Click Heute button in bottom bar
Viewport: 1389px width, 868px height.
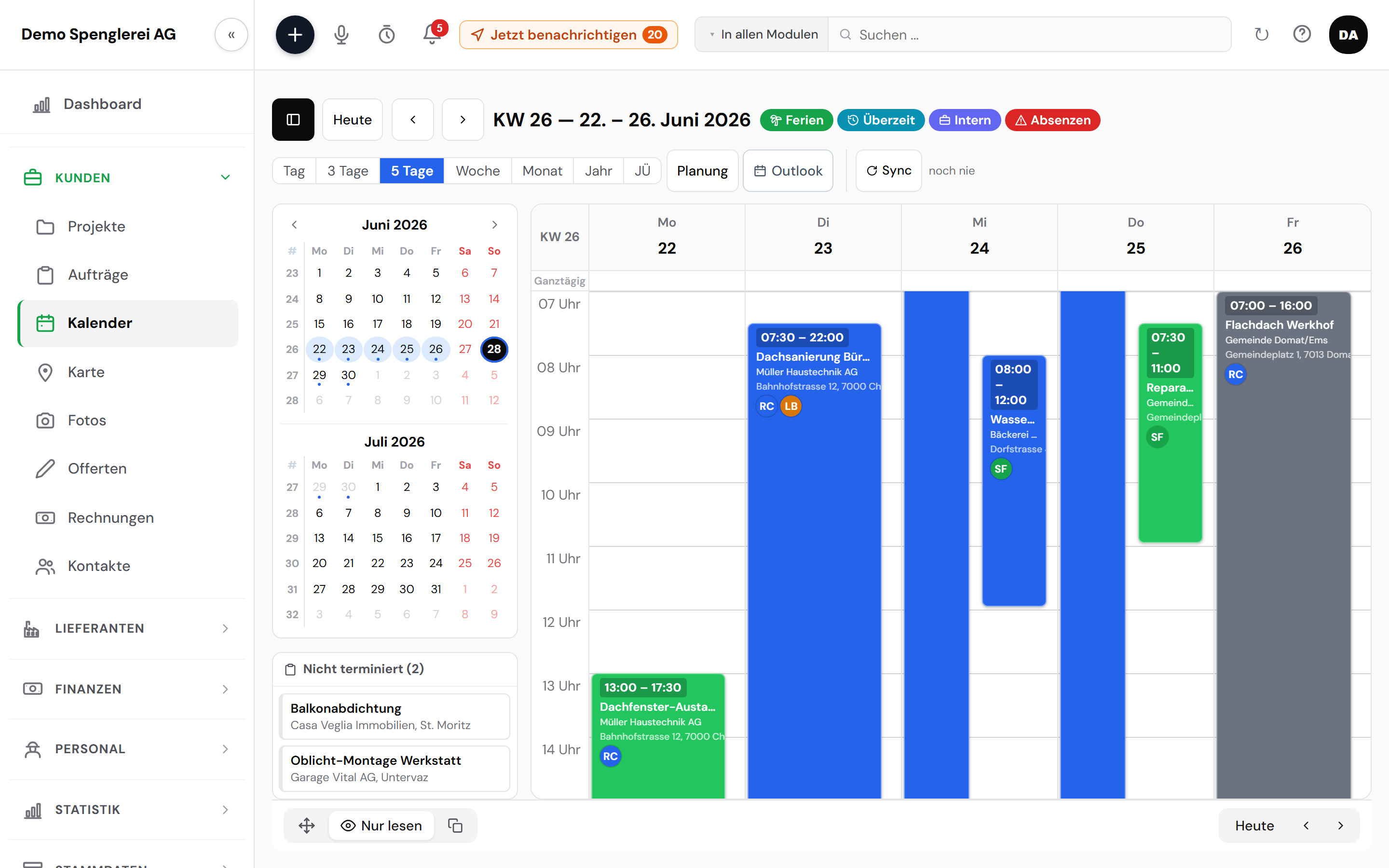[x=1255, y=826]
